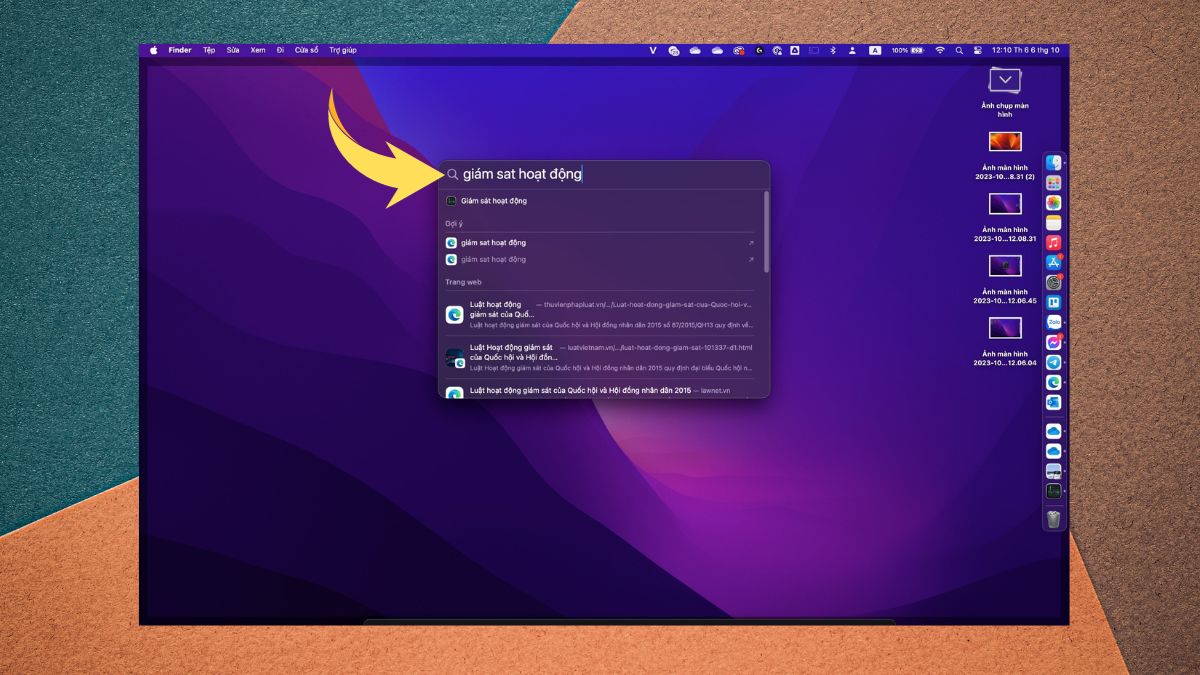Click the Spotlight magnifier in menu bar
The image size is (1200, 675).
pyautogui.click(x=959, y=50)
